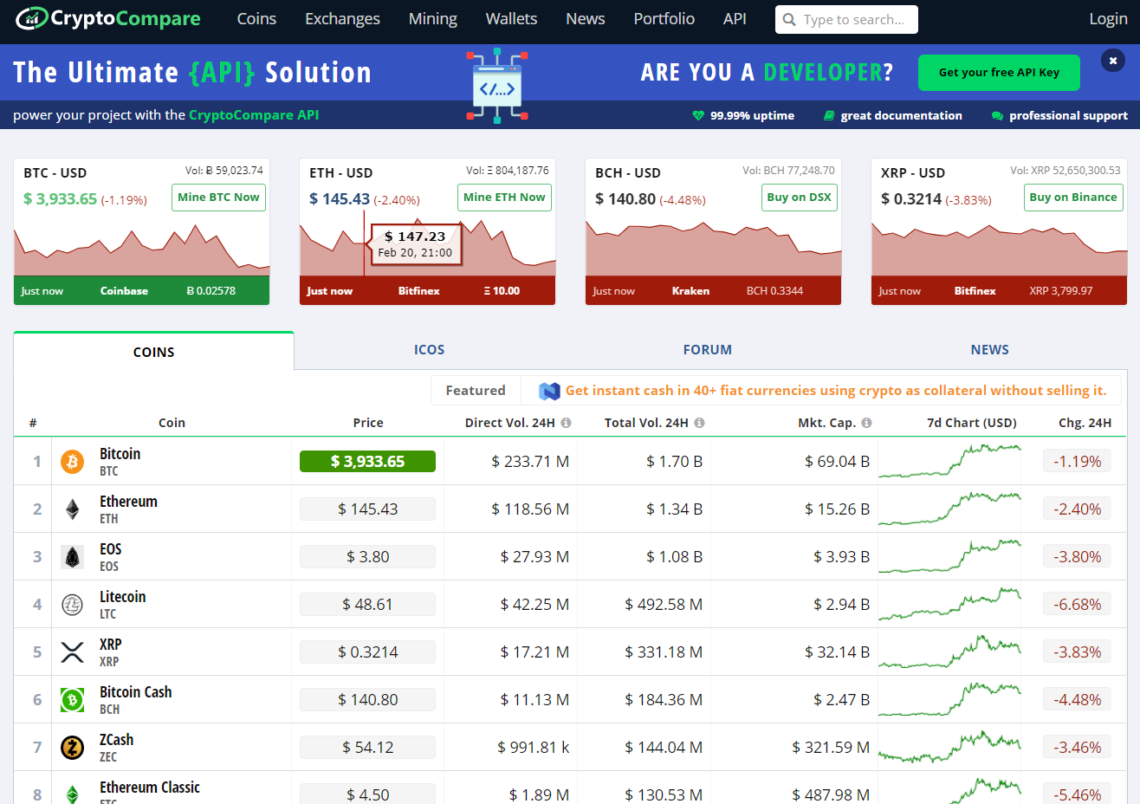Open the API menu item

pos(734,19)
